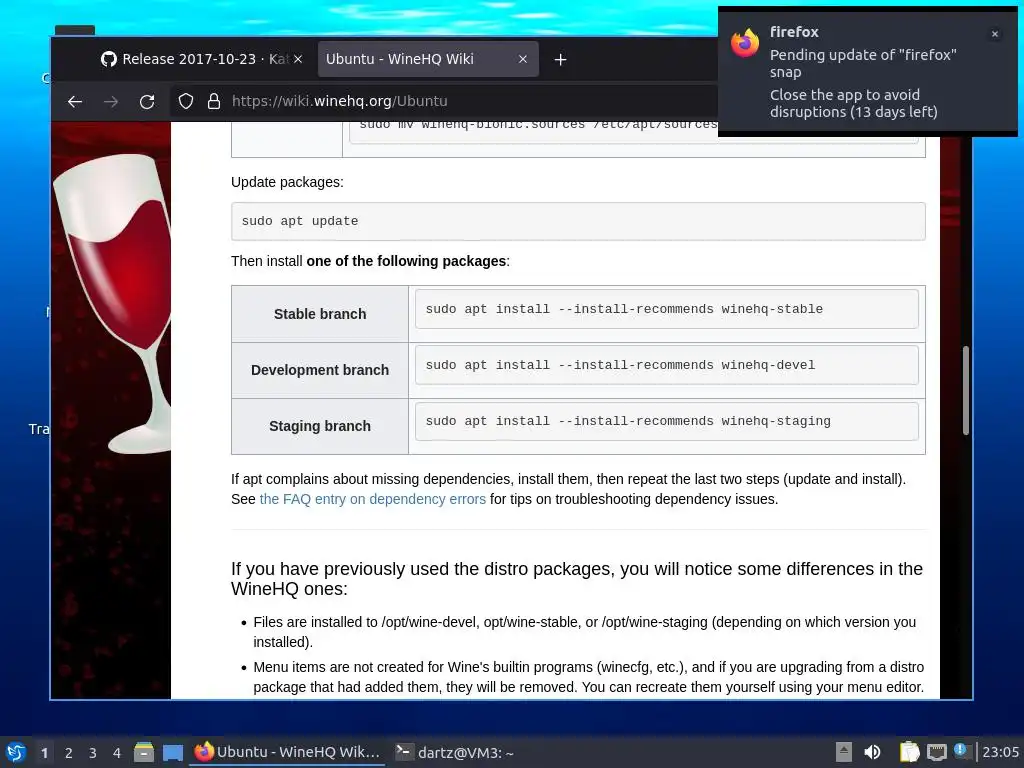Screen dimensions: 1024x768
Task: Close the Release 2017-10-23 GitHub tab
Action: click(298, 59)
